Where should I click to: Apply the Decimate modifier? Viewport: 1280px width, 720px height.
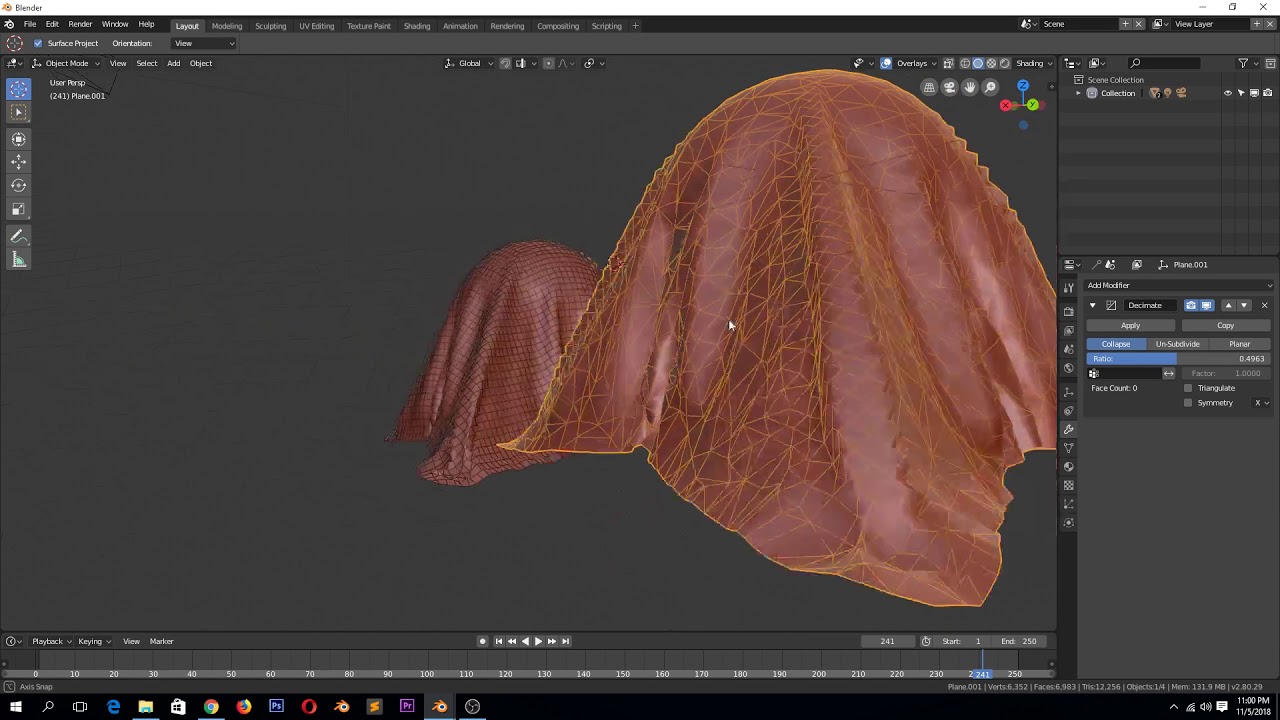click(1130, 325)
